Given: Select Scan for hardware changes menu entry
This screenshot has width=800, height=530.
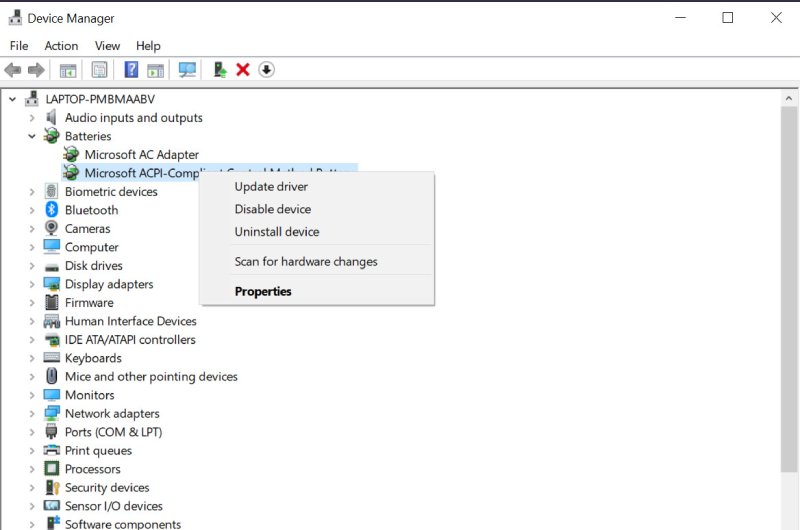Looking at the screenshot, I should click(317, 262).
